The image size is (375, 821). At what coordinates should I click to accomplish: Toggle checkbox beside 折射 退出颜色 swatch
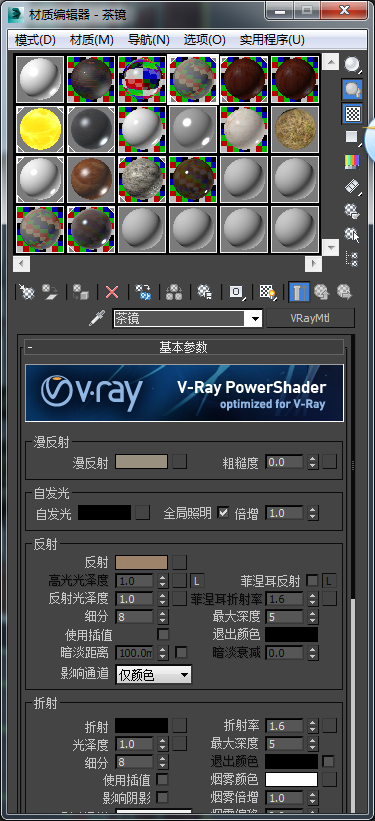pos(328,761)
